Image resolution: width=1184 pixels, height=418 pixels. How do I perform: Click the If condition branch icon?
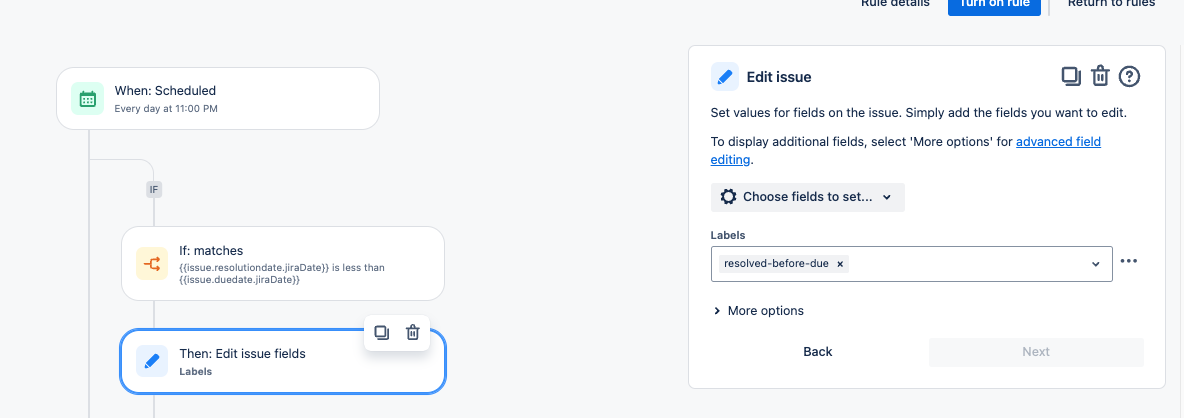click(x=153, y=263)
